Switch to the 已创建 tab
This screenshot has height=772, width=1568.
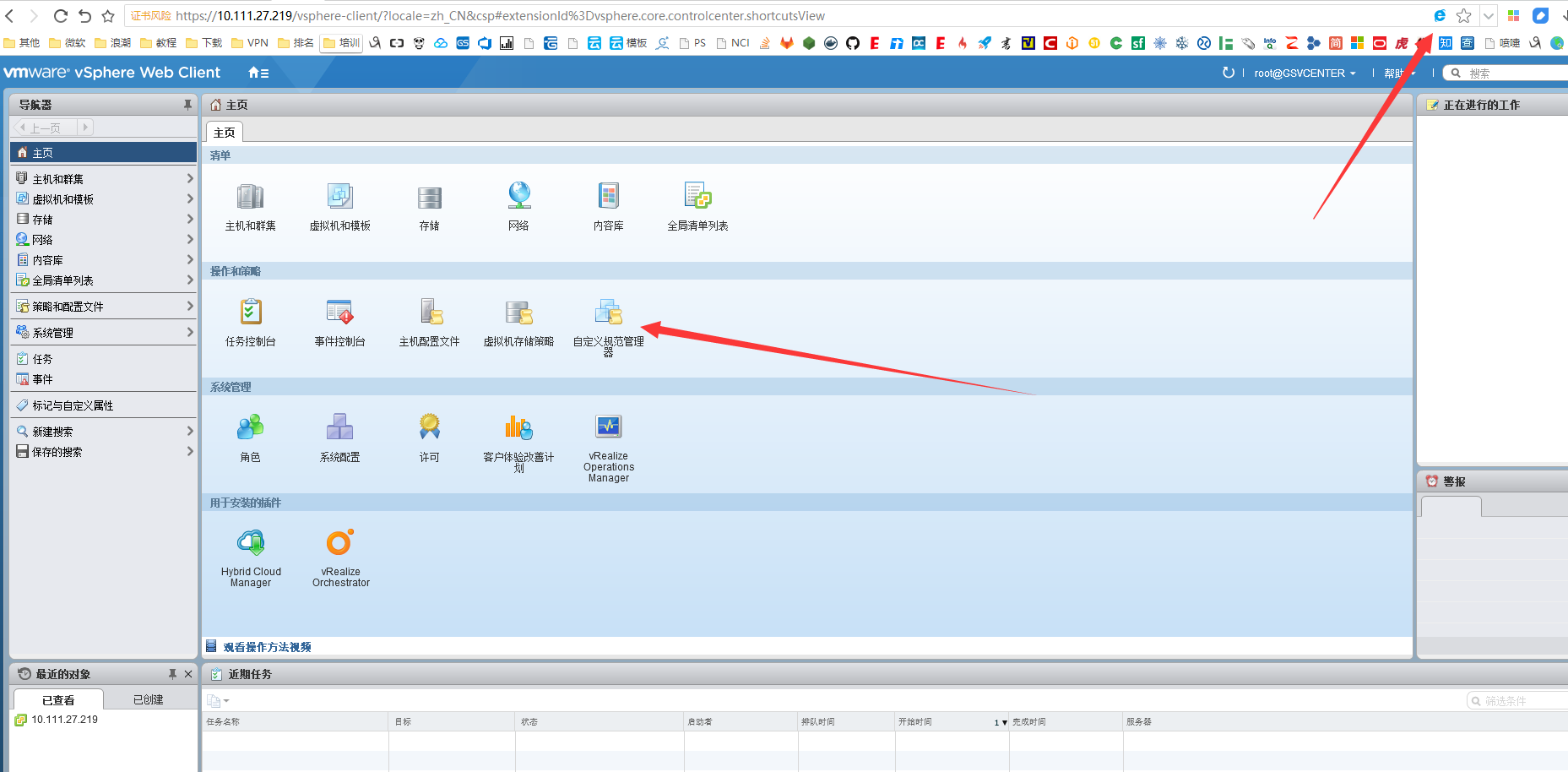pos(149,699)
